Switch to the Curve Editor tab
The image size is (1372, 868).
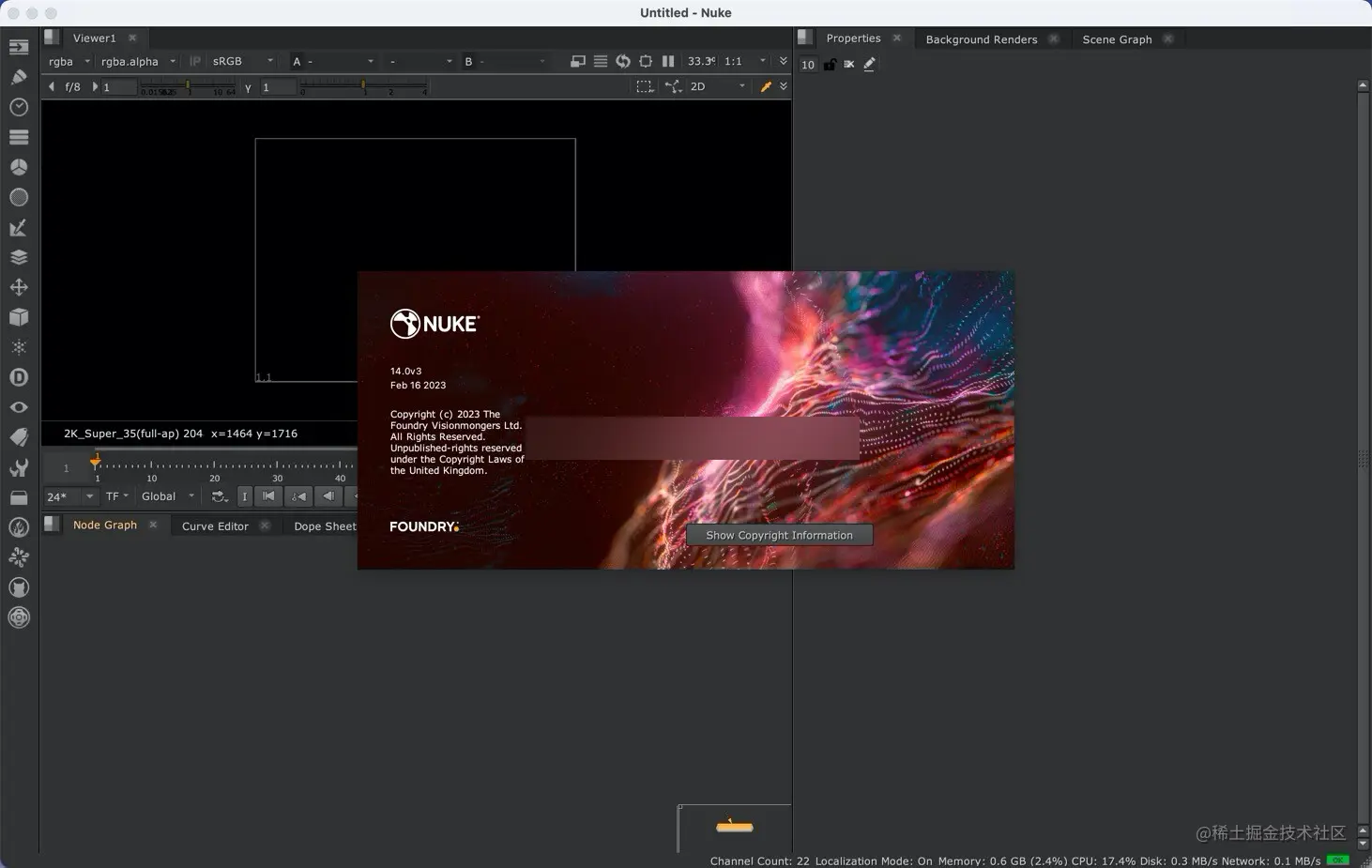coord(215,525)
